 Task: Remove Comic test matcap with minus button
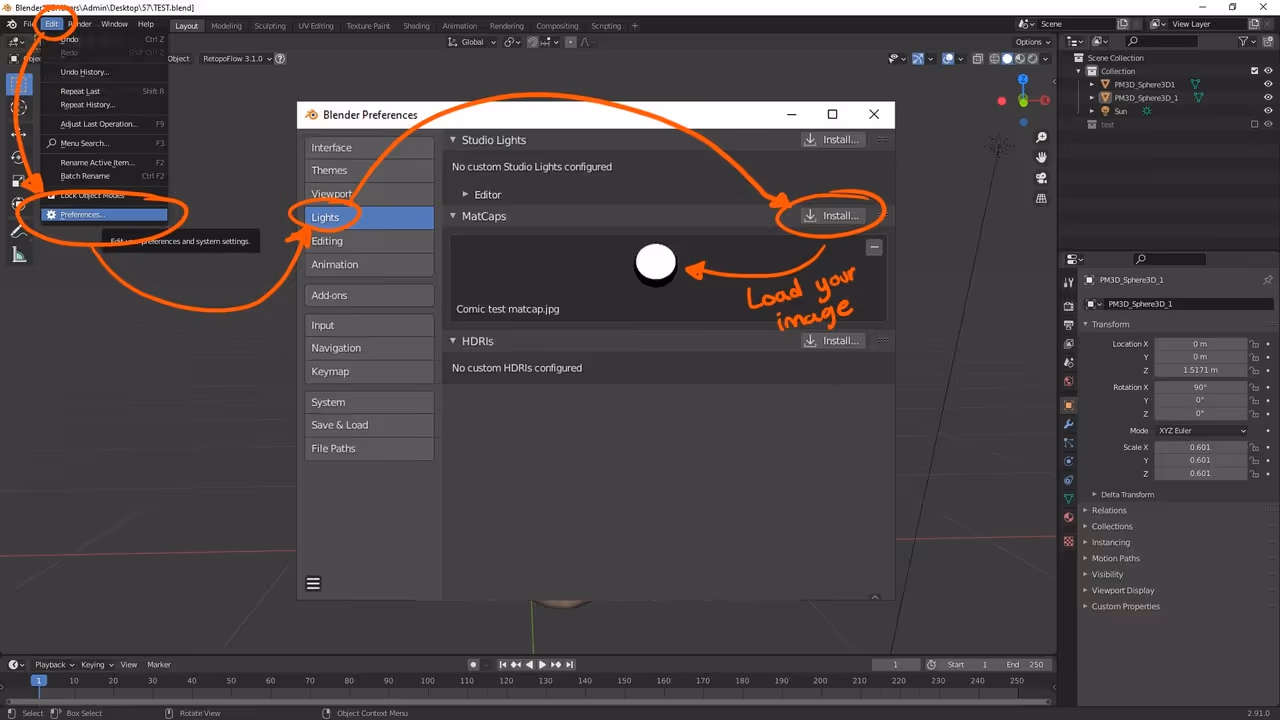(874, 246)
